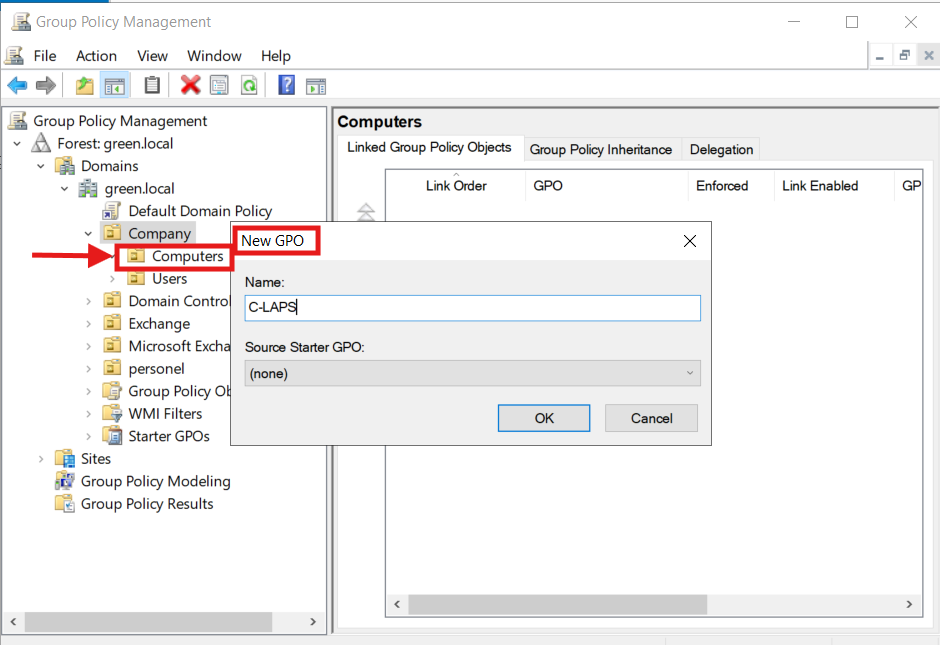The width and height of the screenshot is (940, 645).
Task: Expand the Users OU node
Action: 112,279
